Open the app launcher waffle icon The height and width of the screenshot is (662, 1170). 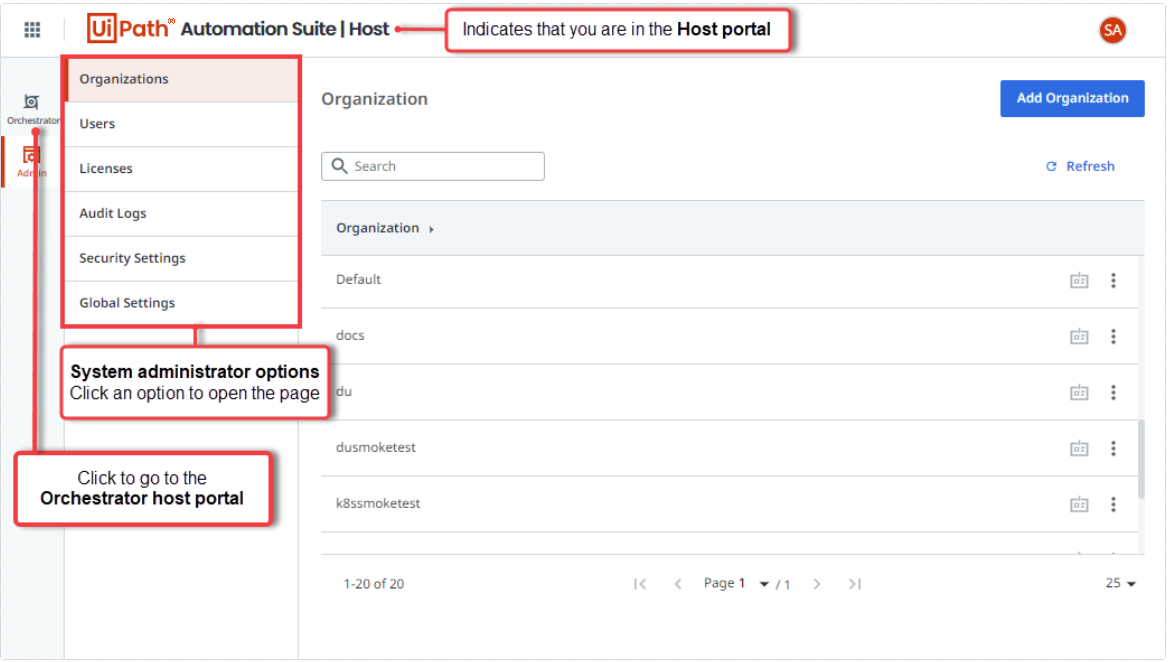click(33, 29)
